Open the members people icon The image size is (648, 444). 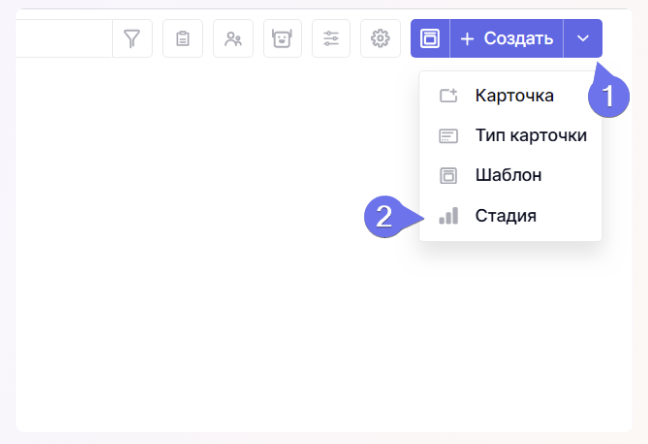click(x=233, y=38)
